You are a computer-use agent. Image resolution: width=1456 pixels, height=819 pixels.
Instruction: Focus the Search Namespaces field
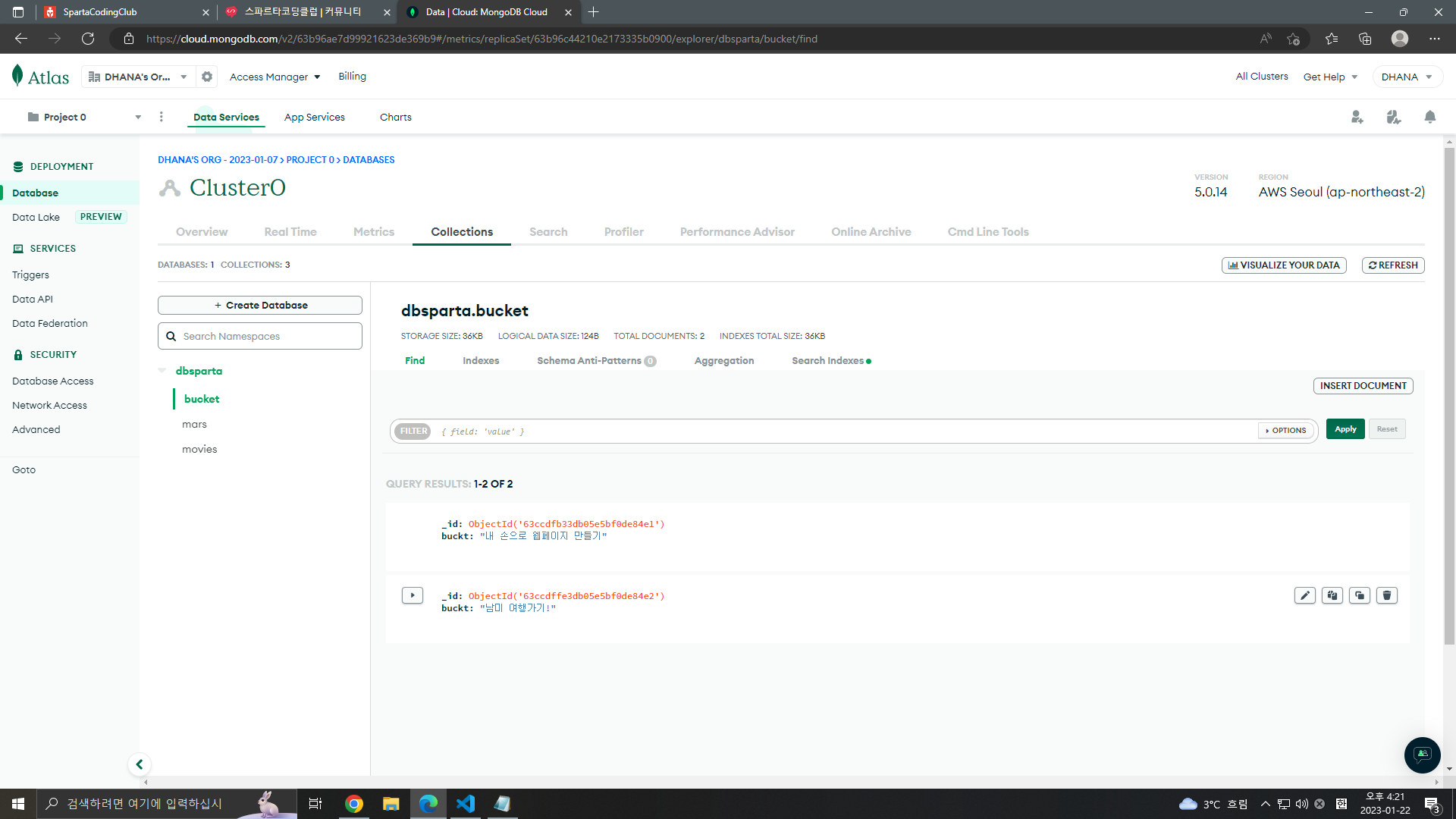point(260,336)
